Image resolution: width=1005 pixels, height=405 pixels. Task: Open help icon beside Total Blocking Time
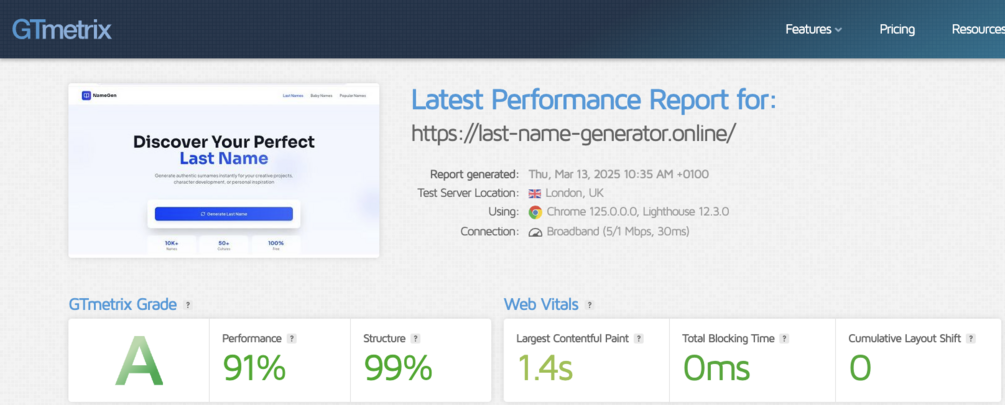point(785,338)
